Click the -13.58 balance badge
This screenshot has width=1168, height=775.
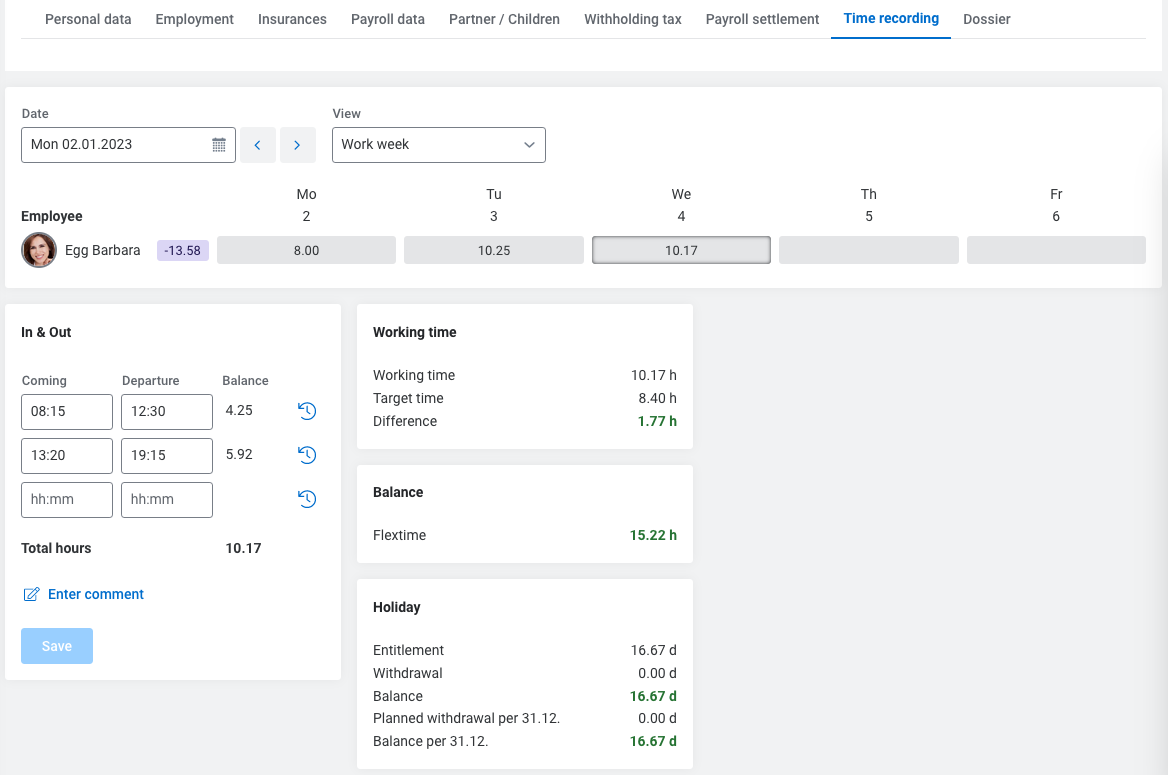coord(182,250)
